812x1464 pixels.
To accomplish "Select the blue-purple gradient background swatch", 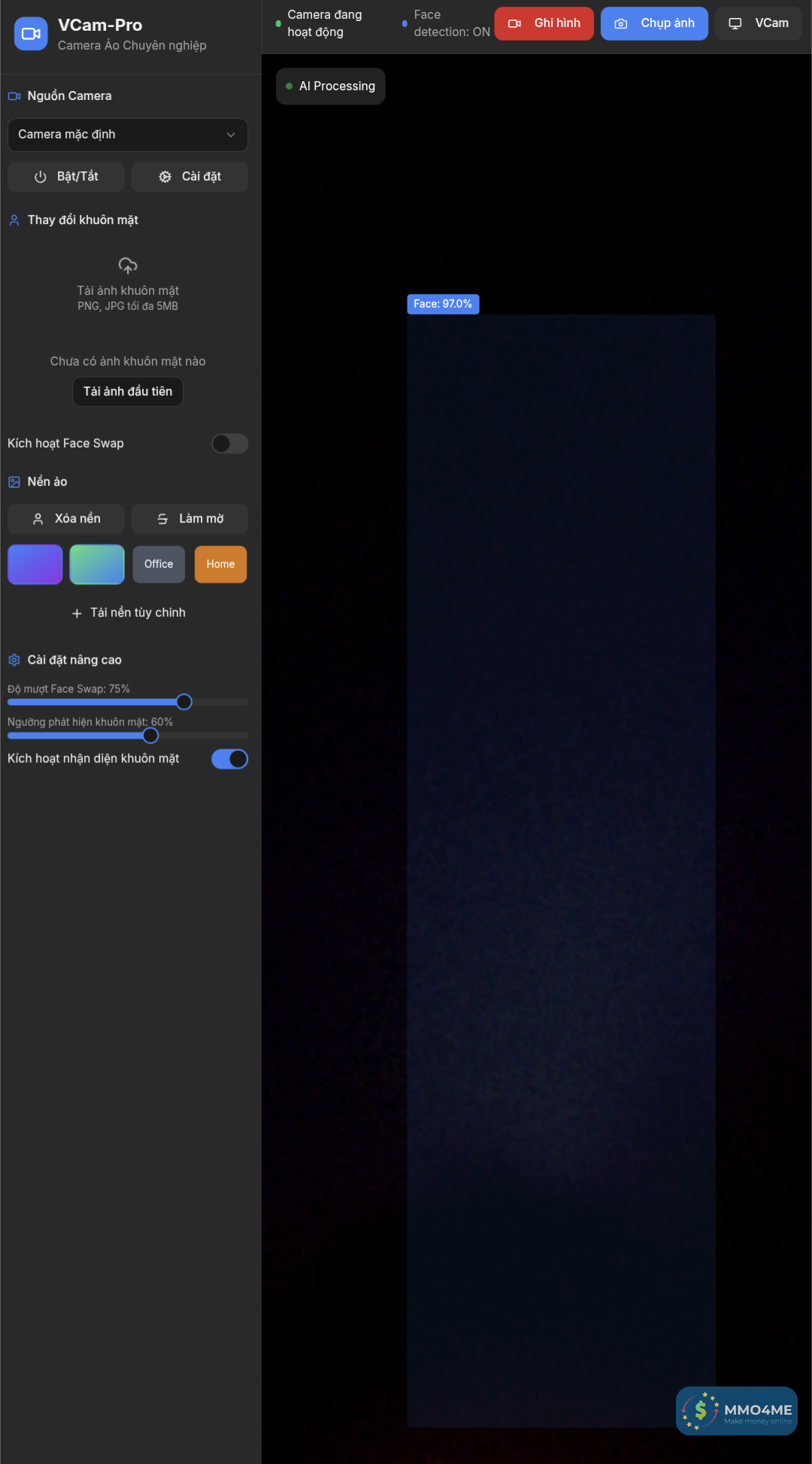I will pyautogui.click(x=35, y=565).
